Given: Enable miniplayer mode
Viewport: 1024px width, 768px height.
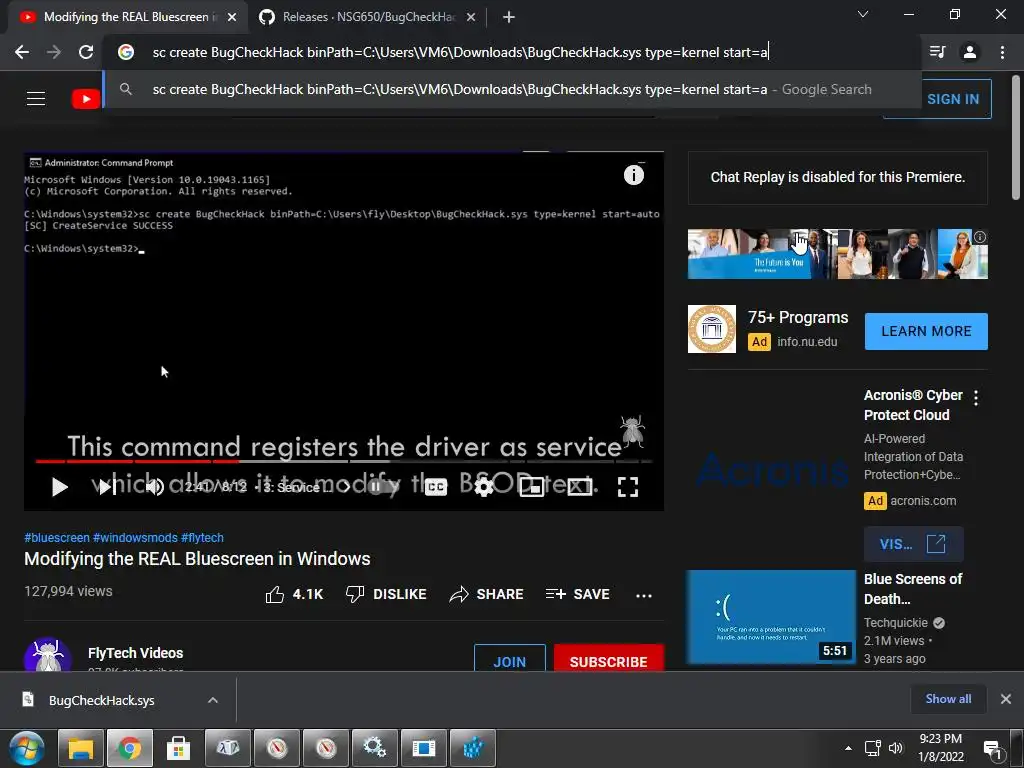Looking at the screenshot, I should click(x=532, y=487).
